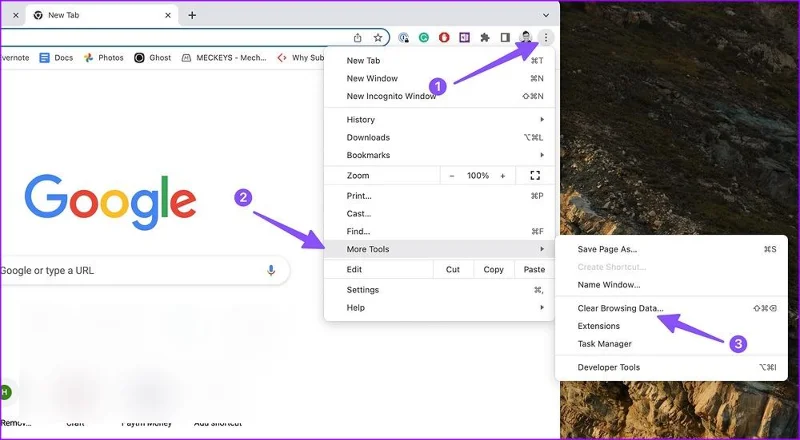Click the tab search chevron icon
The image size is (800, 440).
coord(546,15)
